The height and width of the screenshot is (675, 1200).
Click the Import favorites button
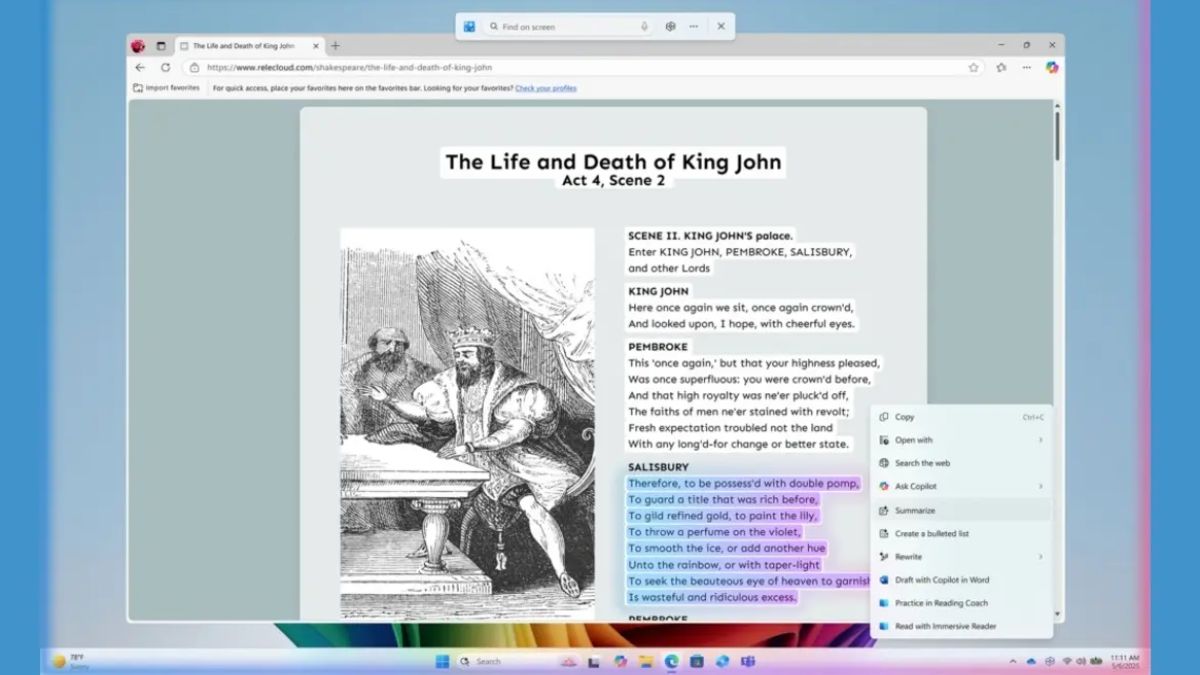point(165,88)
